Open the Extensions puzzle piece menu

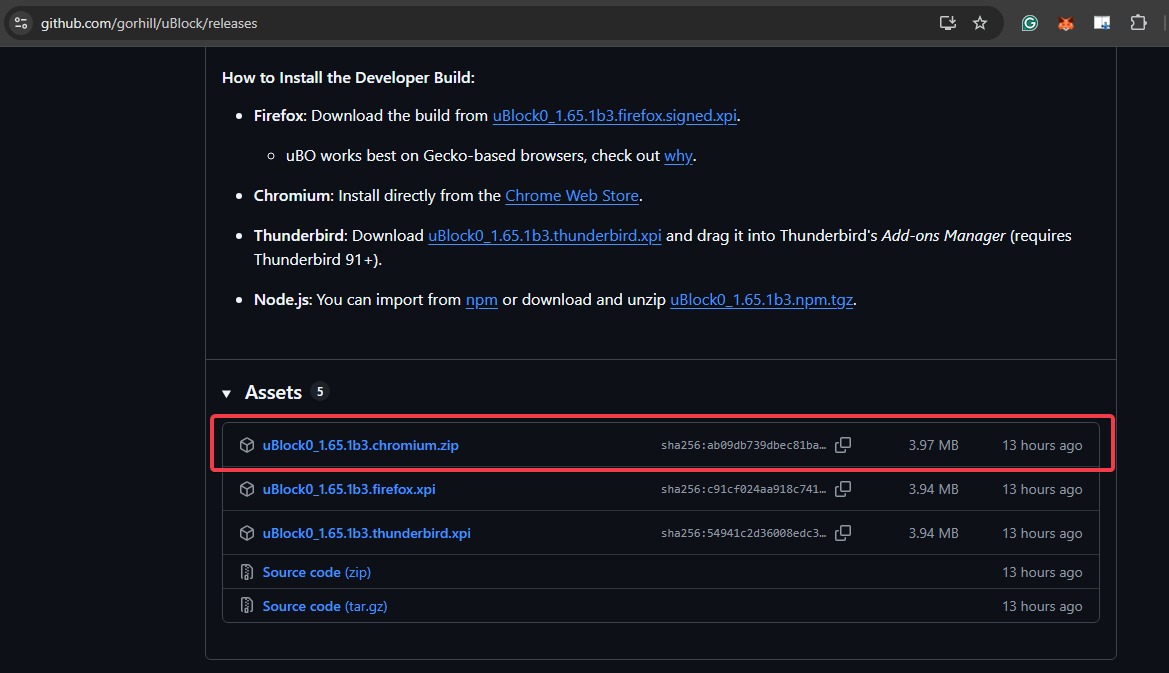[1138, 23]
